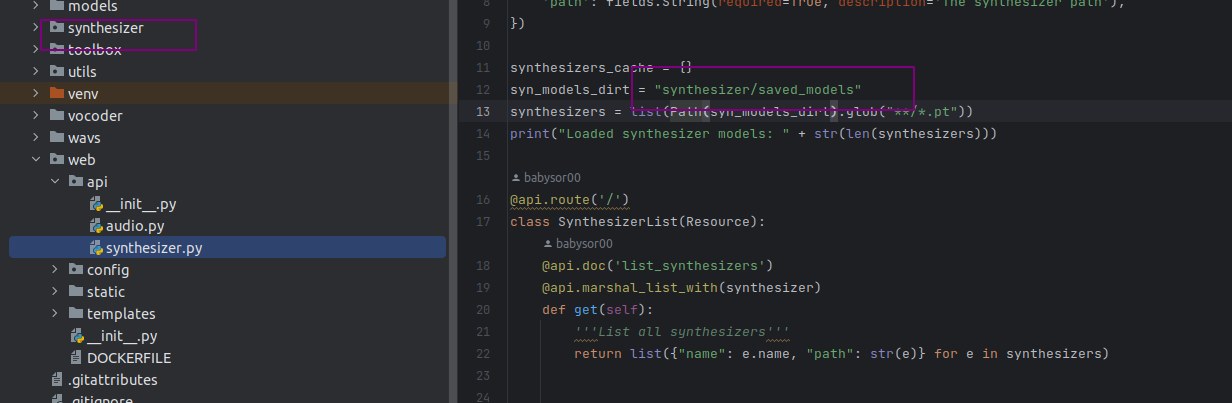Click the web folder icon
The height and width of the screenshot is (403, 1232).
pyautogui.click(x=56, y=160)
